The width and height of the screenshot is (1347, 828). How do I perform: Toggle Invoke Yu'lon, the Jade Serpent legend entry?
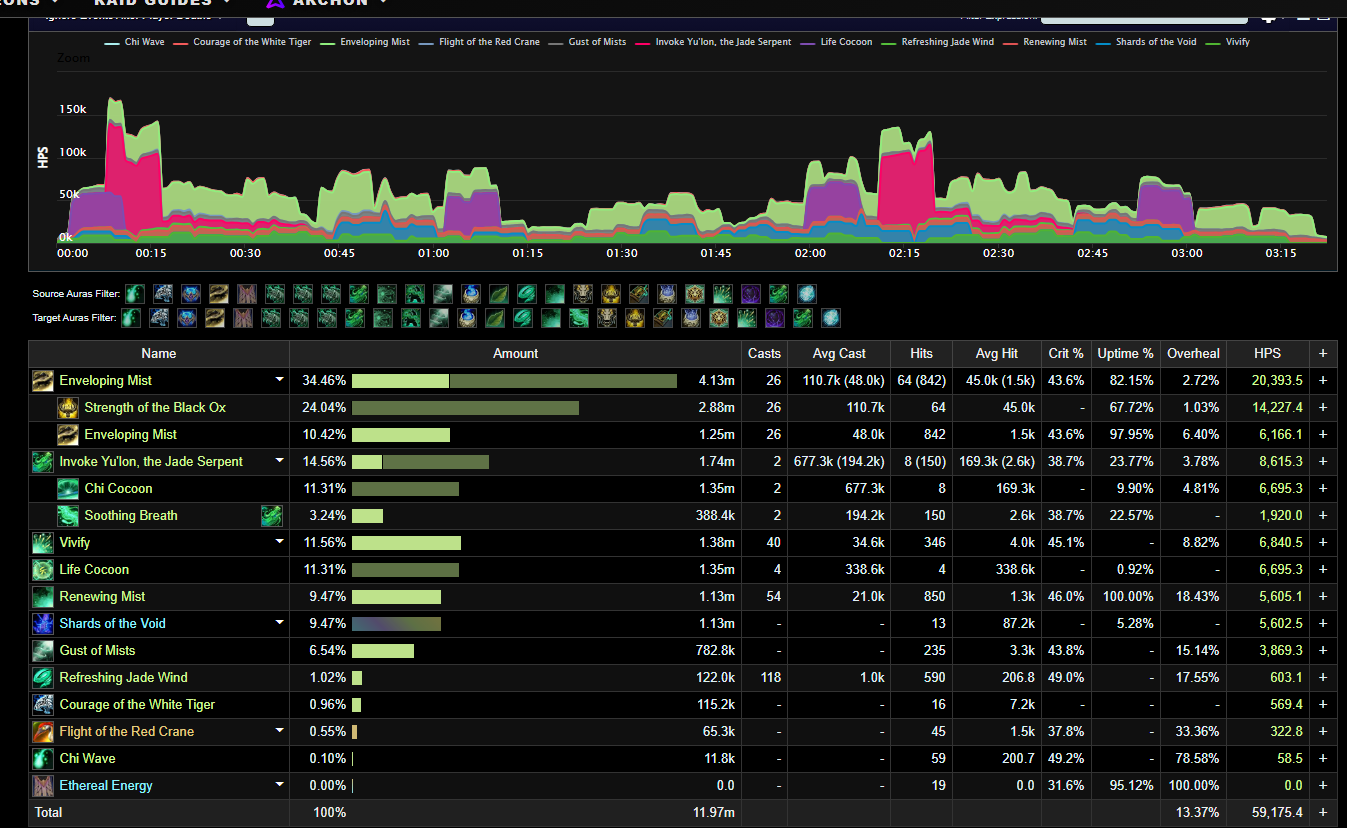click(x=712, y=42)
